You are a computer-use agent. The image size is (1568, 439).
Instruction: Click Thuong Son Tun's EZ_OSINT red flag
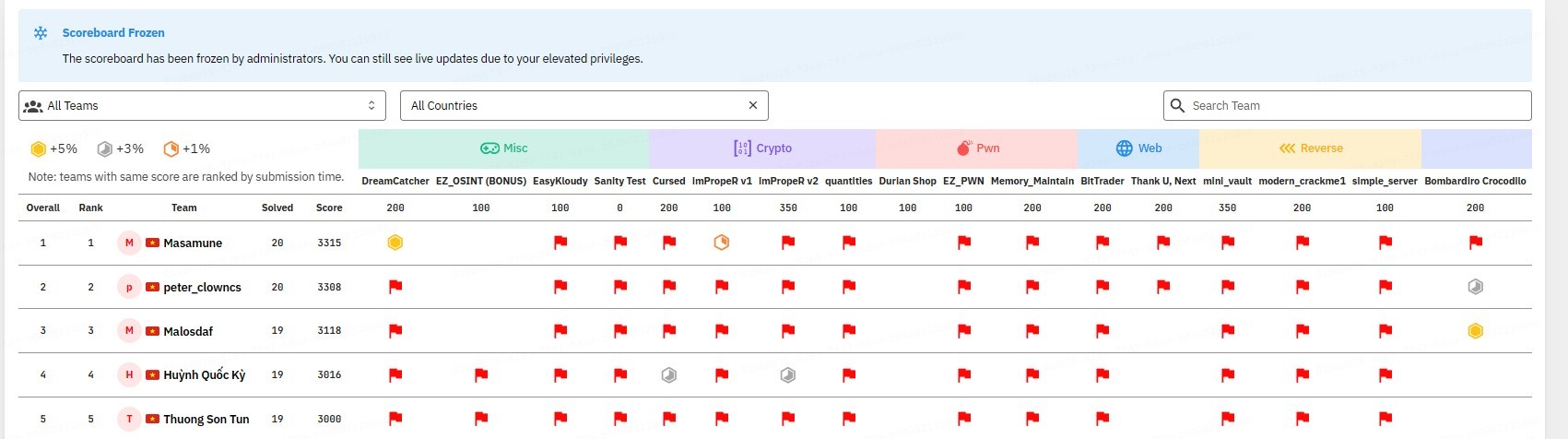pyautogui.click(x=481, y=419)
